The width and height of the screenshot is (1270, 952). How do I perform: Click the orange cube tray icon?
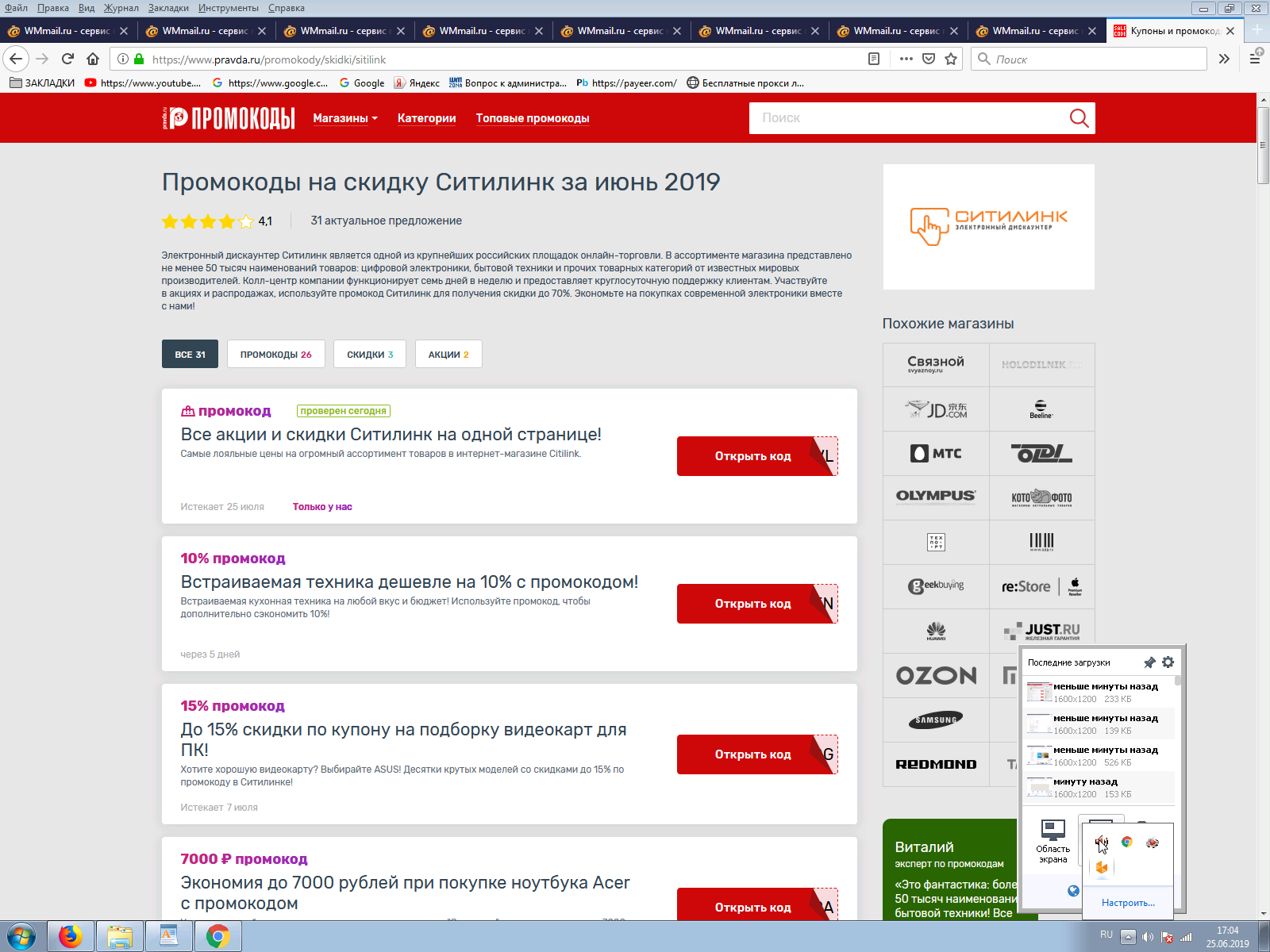[1101, 867]
